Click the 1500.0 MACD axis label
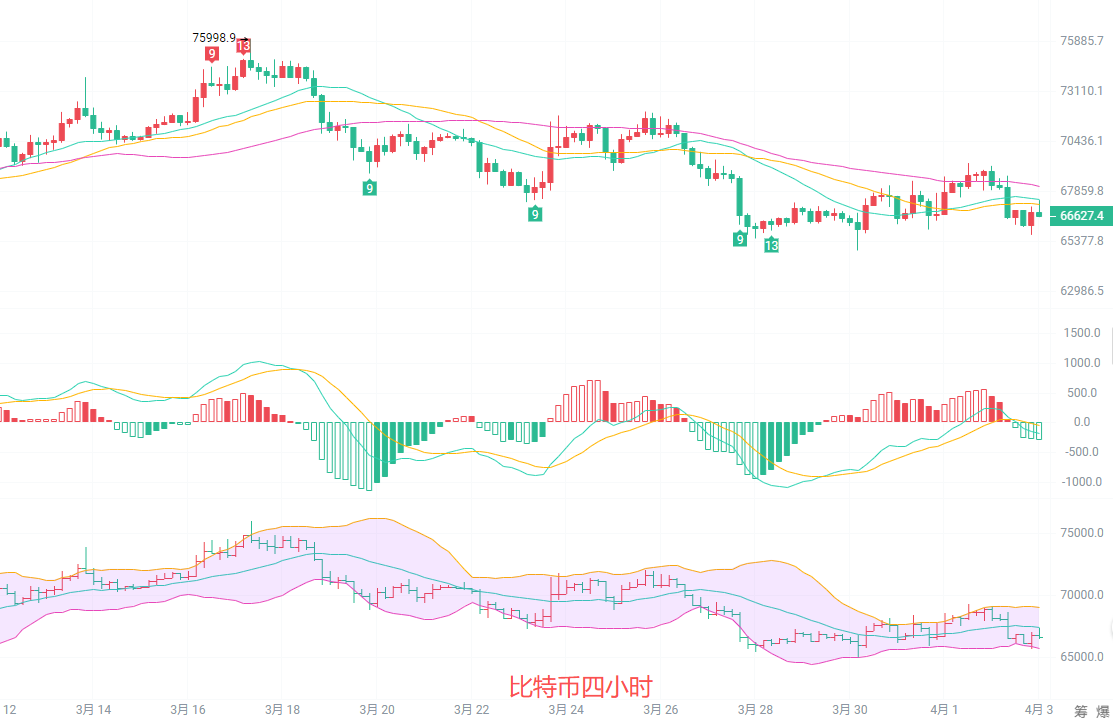1113x721 pixels. point(1082,333)
